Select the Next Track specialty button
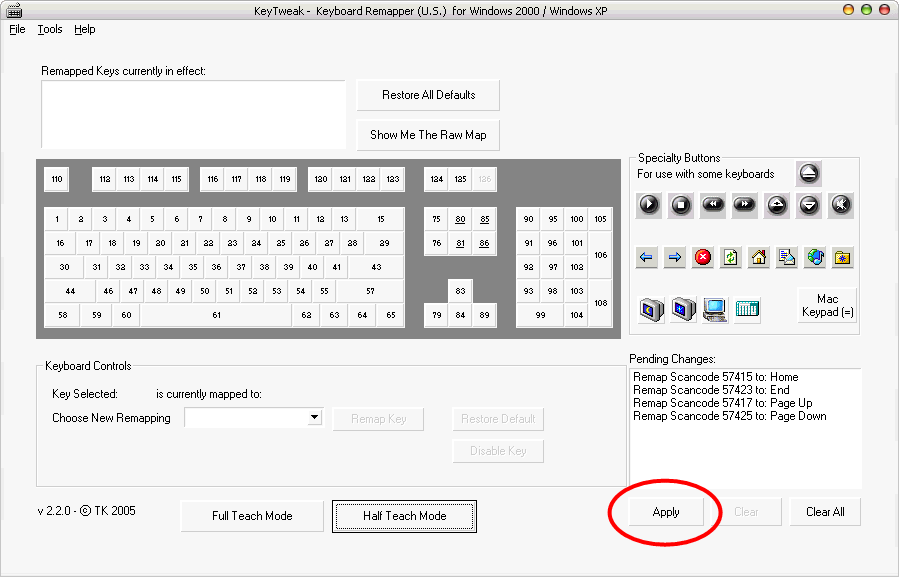The image size is (899, 577). (x=744, y=205)
